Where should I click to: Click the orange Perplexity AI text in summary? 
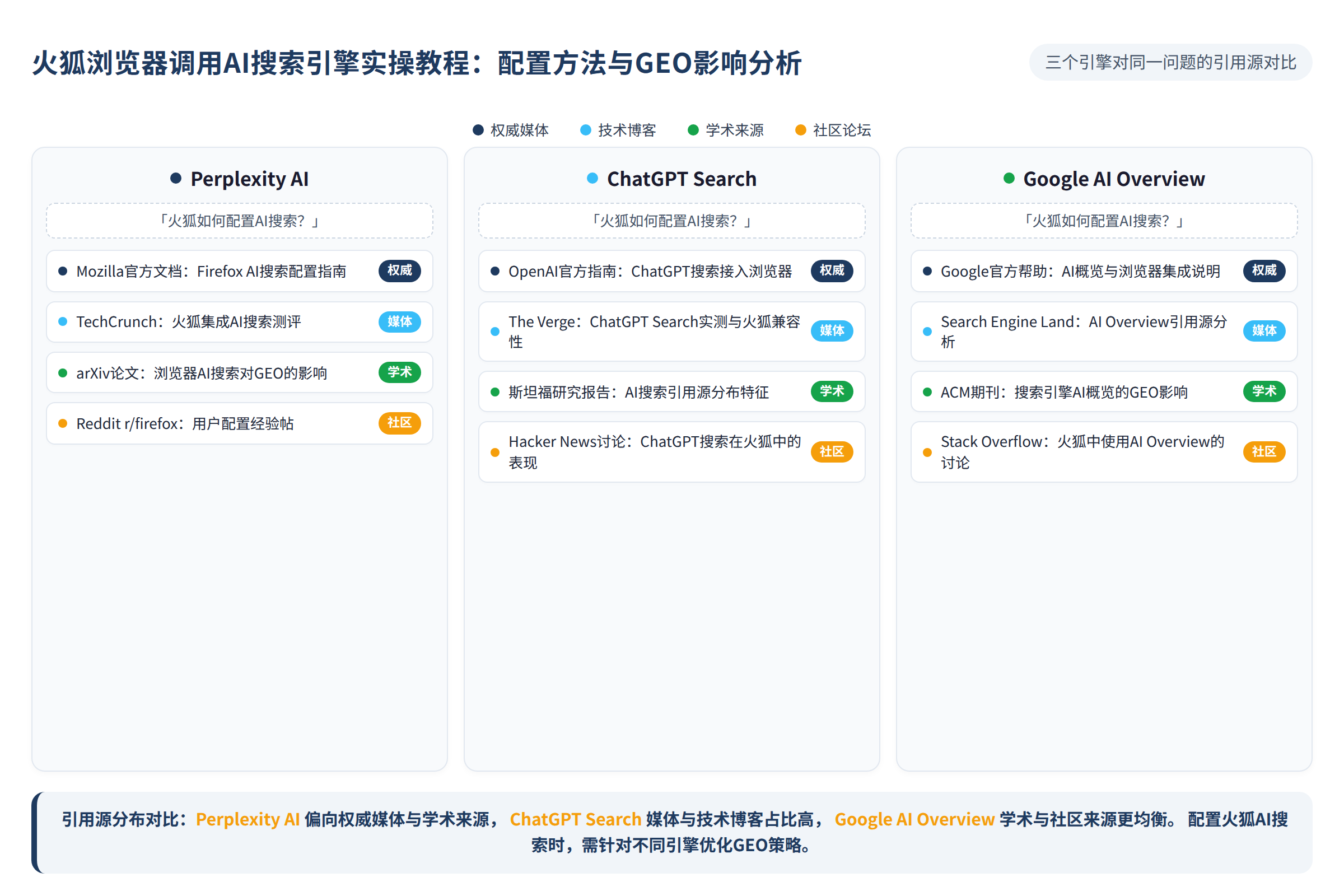tap(248, 819)
